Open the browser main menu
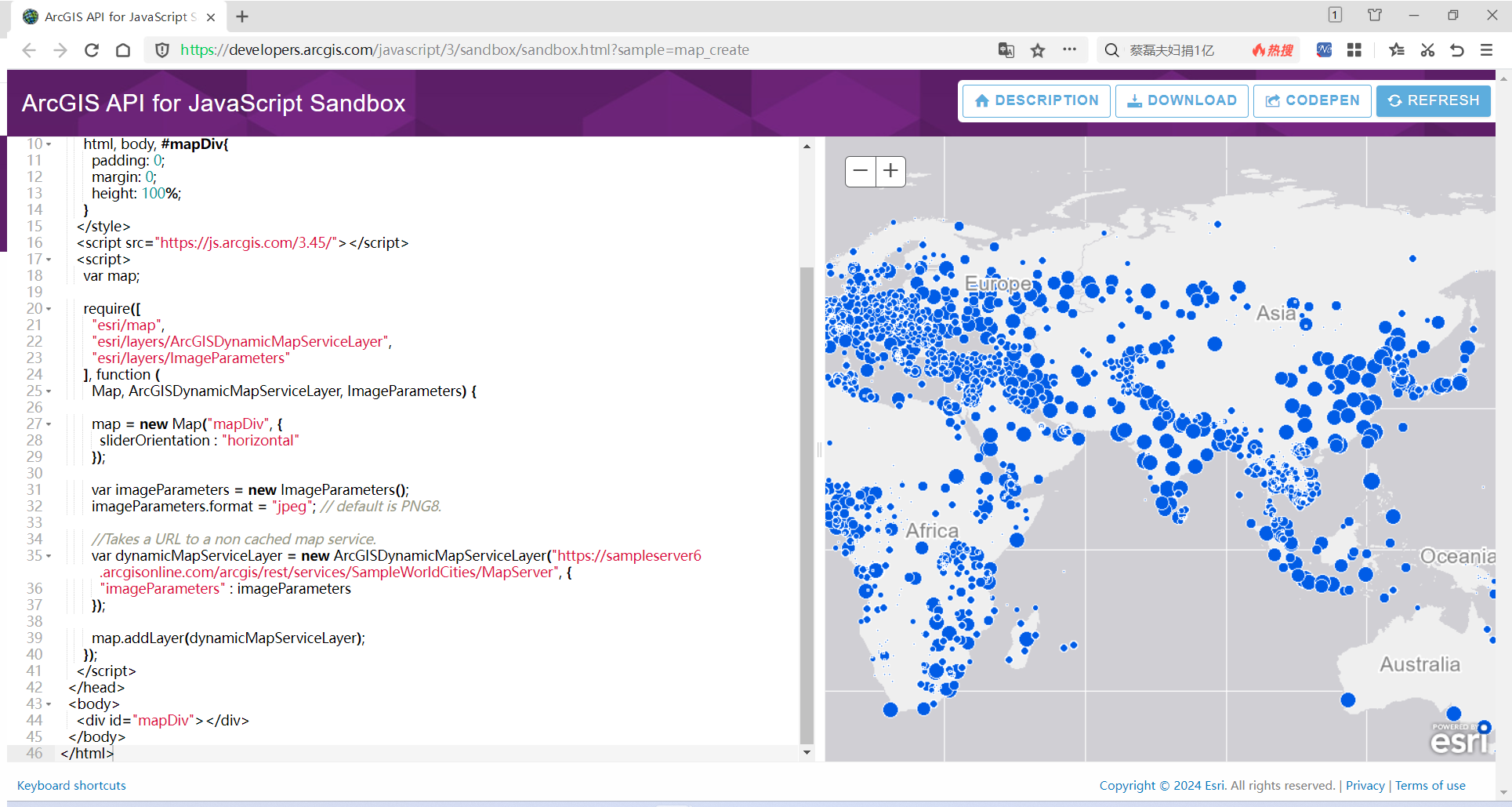Viewport: 1512px width, 807px height. coord(1486,50)
